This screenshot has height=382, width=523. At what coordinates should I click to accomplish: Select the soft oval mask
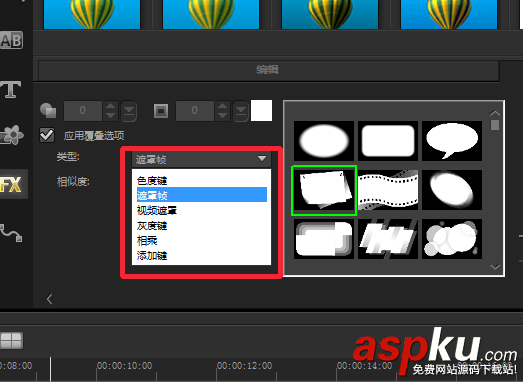click(324, 141)
